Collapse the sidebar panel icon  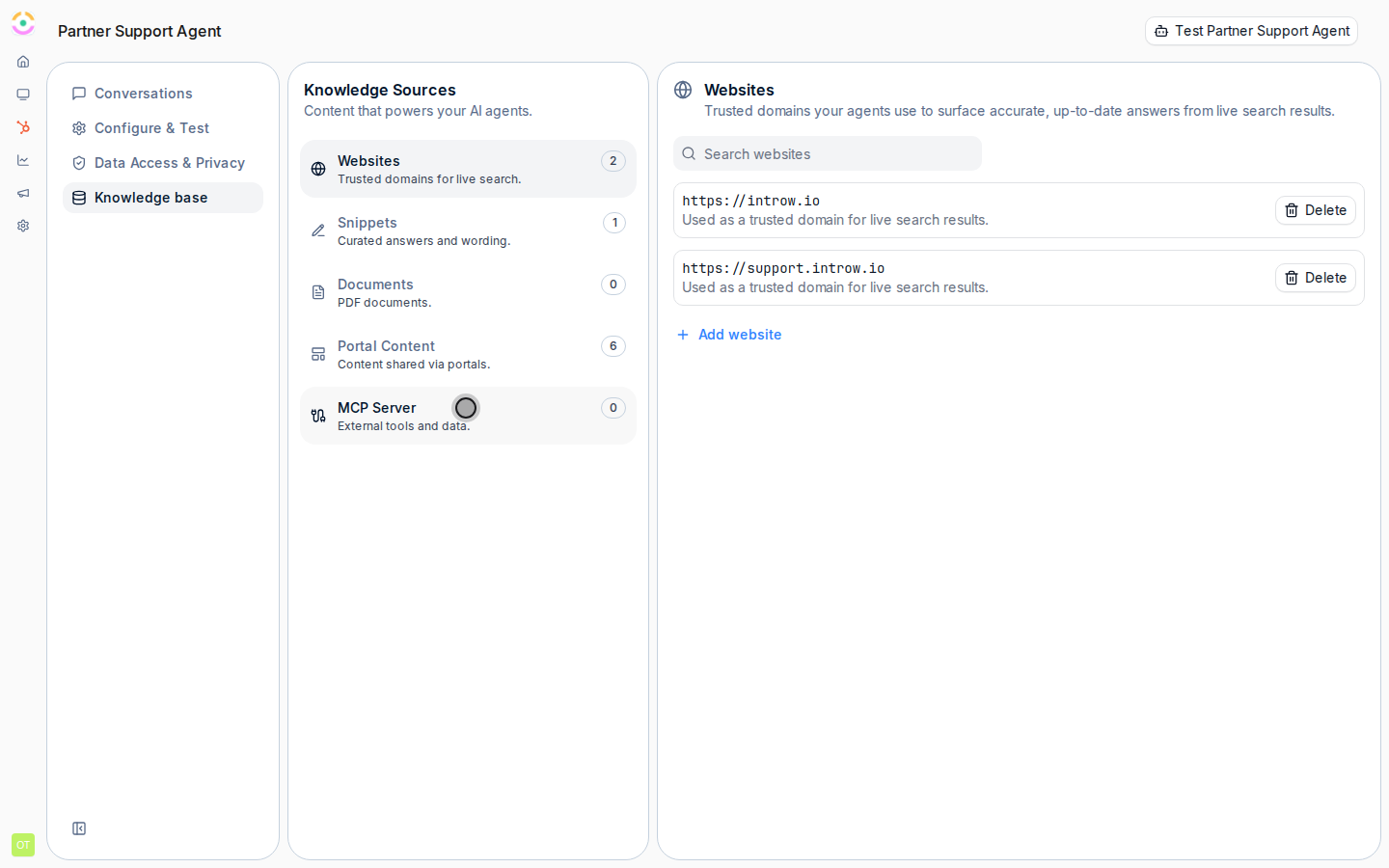pos(79,828)
